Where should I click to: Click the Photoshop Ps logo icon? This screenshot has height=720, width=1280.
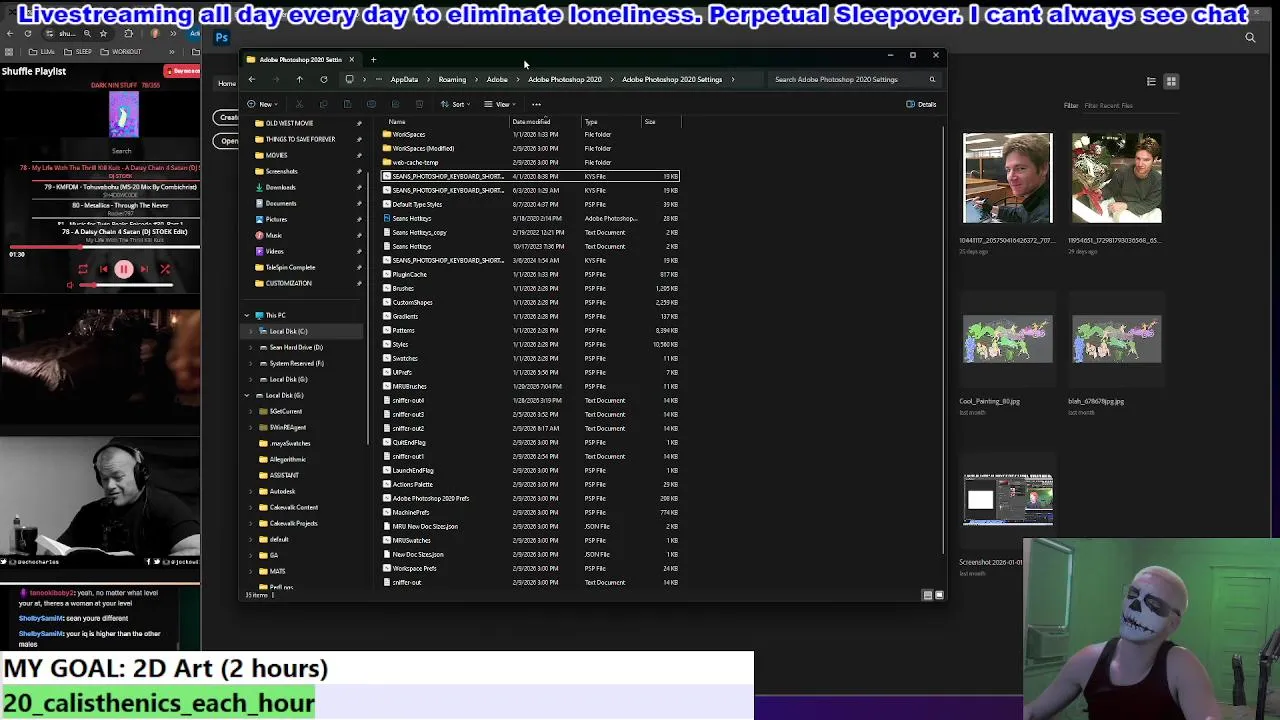(x=222, y=38)
